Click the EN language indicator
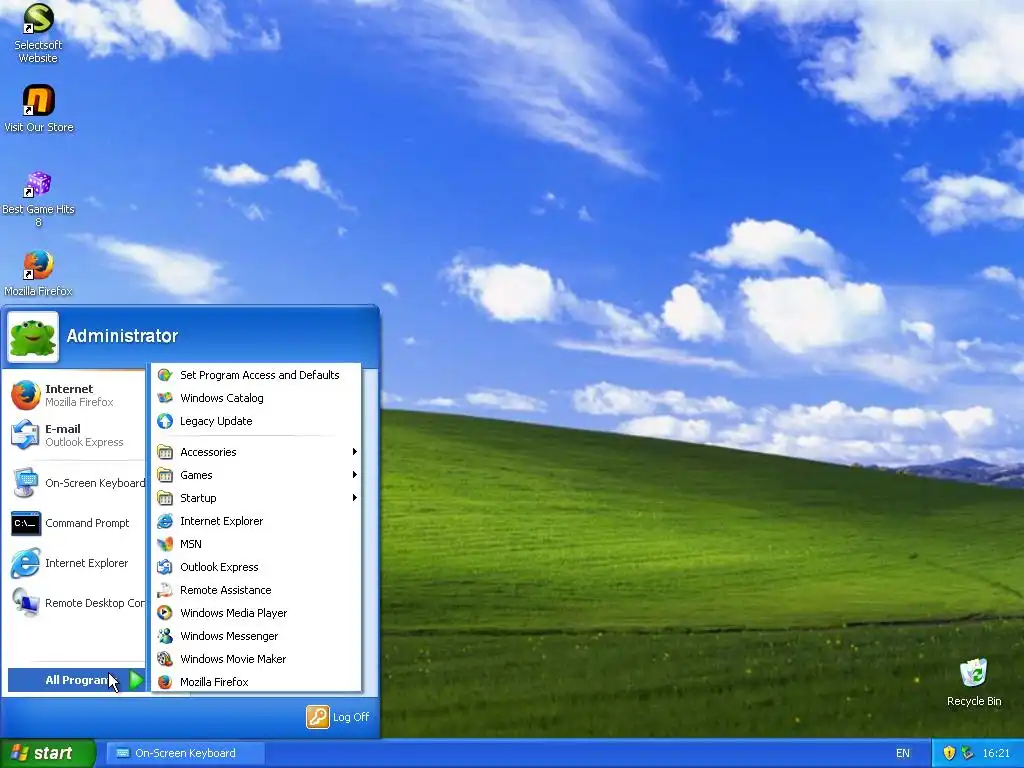 (x=903, y=753)
